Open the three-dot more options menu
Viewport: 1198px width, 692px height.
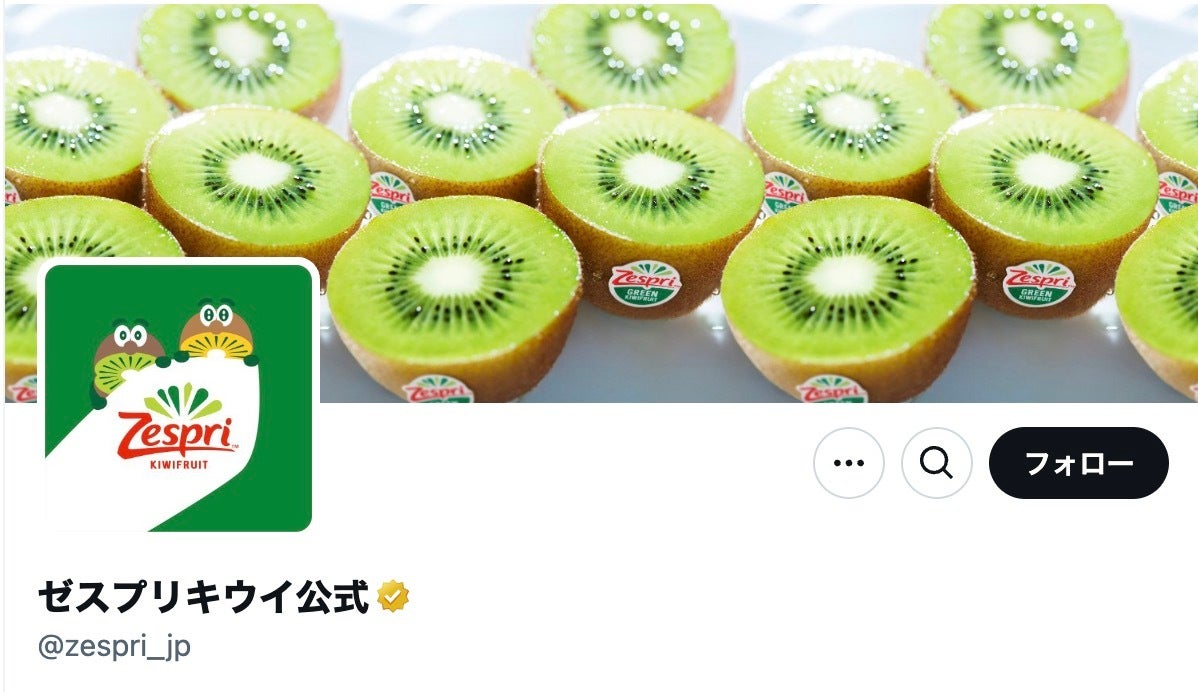[x=848, y=463]
